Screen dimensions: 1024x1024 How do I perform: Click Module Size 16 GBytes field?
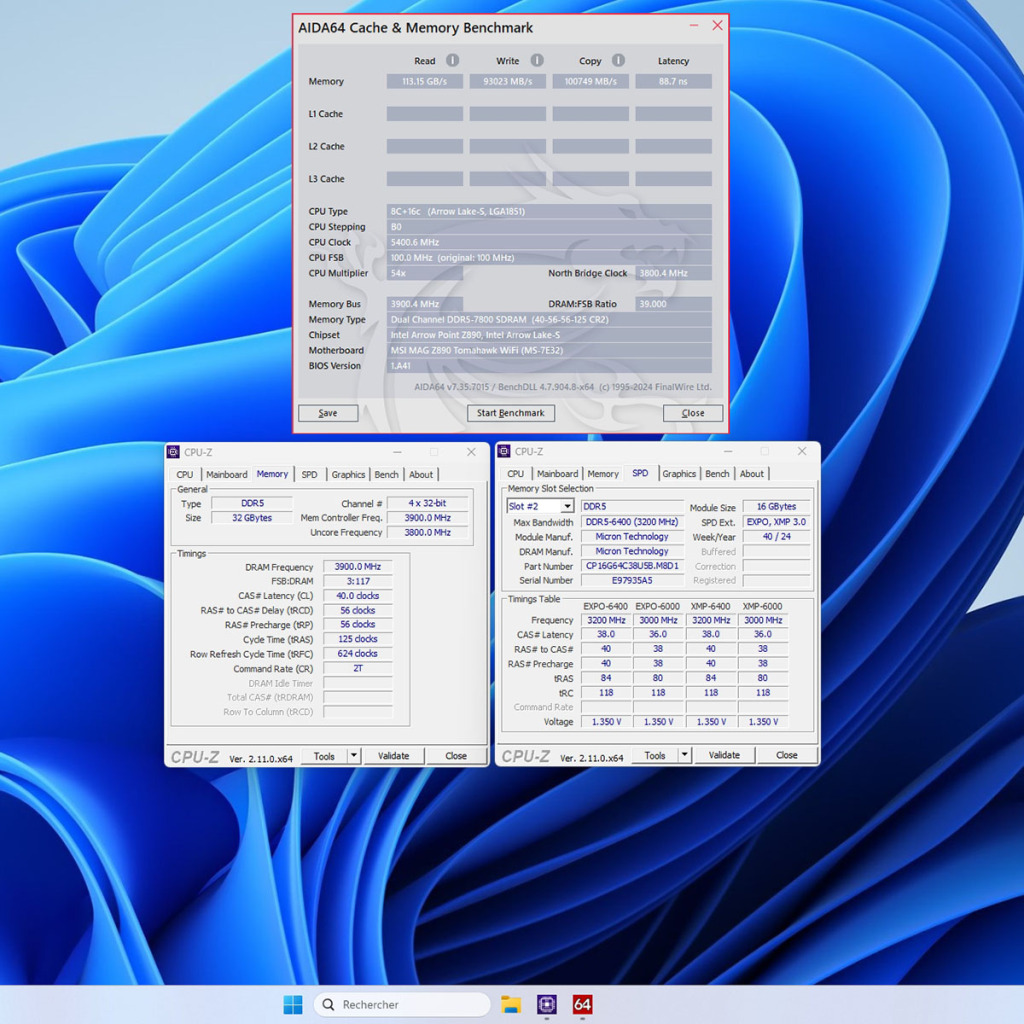[776, 507]
